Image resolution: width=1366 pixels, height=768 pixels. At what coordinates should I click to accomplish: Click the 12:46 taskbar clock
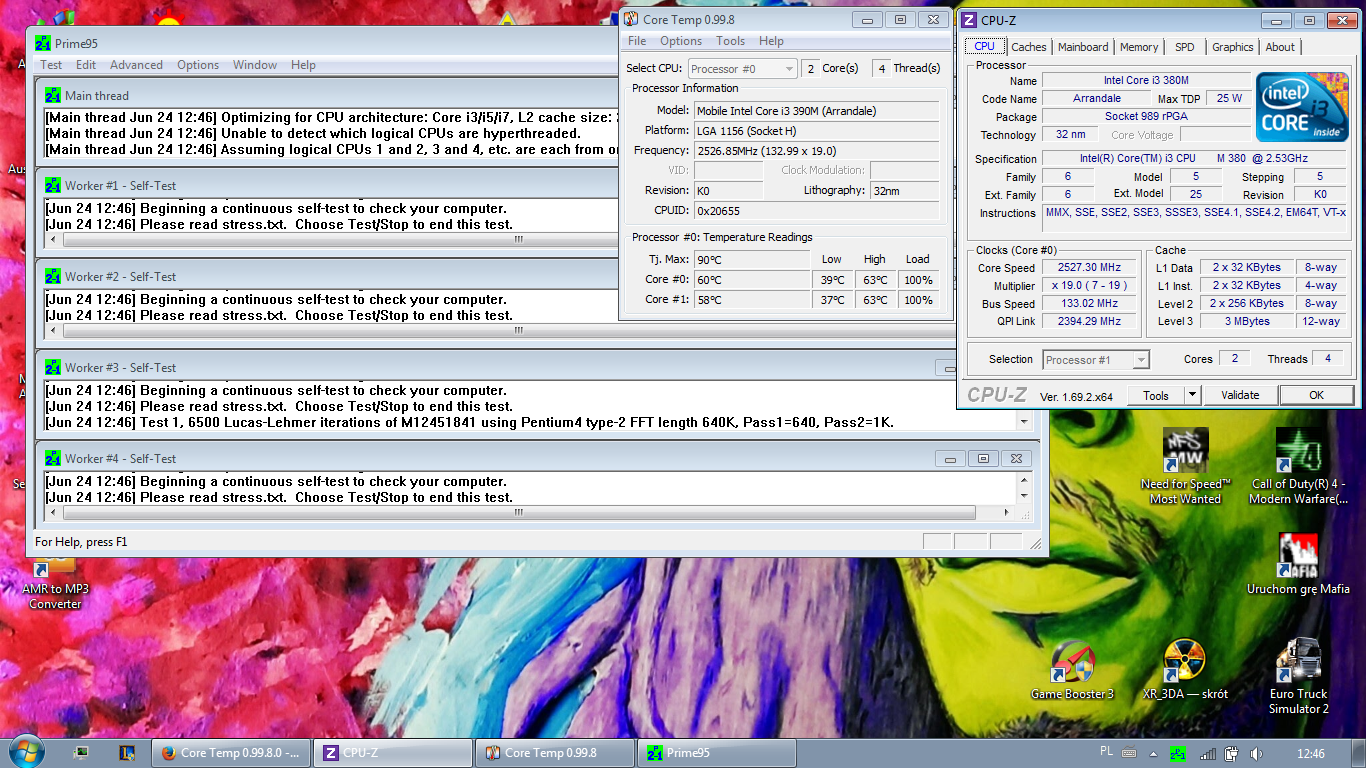tap(1310, 754)
